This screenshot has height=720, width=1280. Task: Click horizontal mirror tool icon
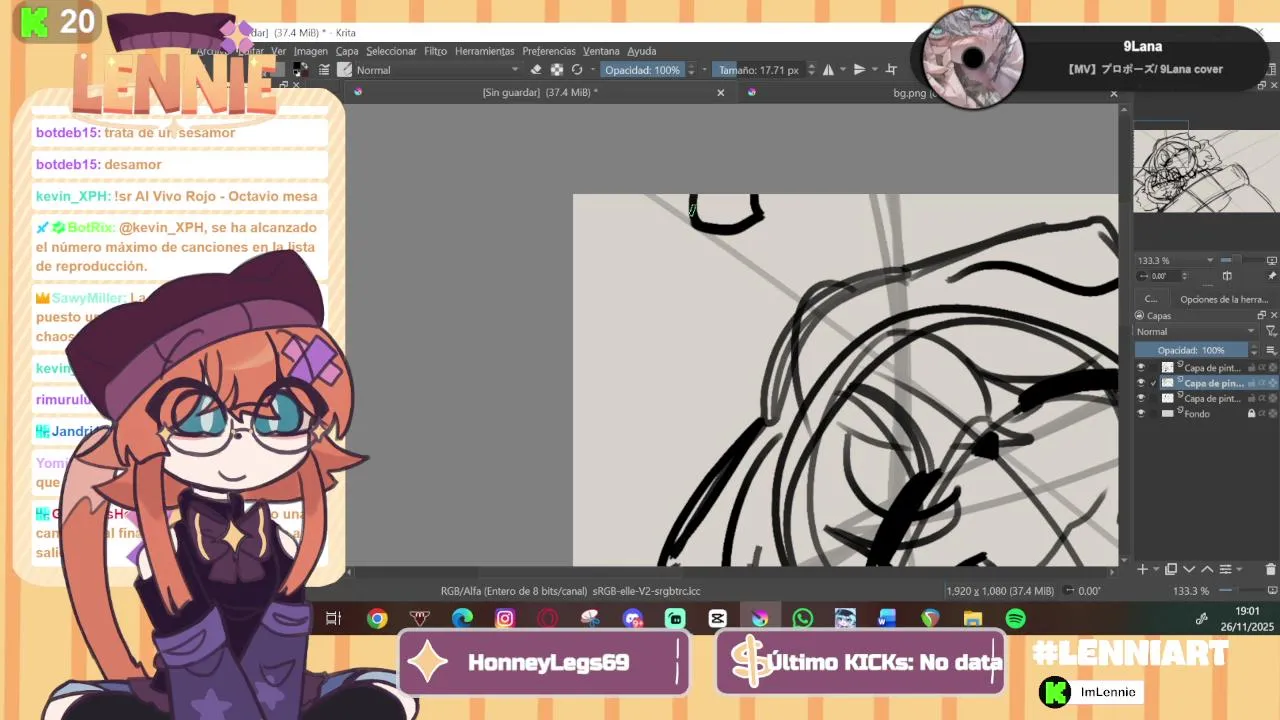[x=828, y=70]
